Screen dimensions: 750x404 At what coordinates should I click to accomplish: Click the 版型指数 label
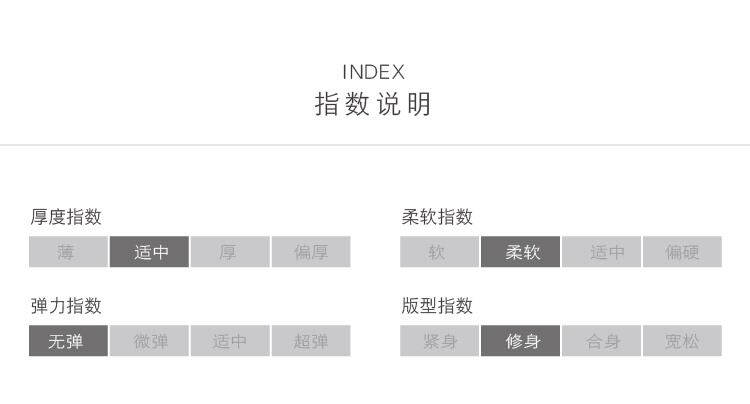pyautogui.click(x=437, y=306)
